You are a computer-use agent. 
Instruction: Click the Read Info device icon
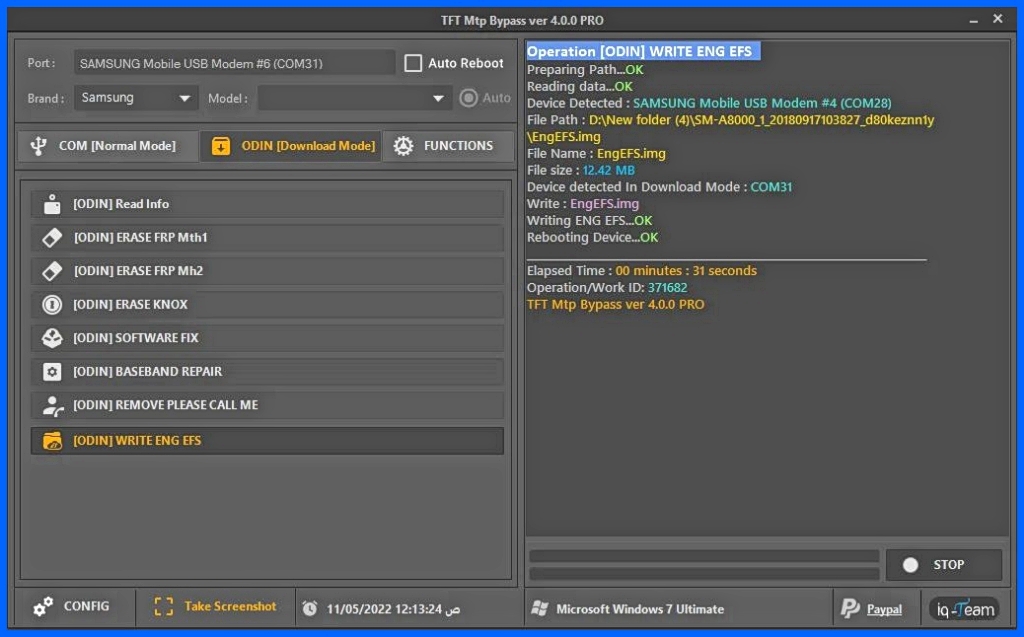click(52, 204)
